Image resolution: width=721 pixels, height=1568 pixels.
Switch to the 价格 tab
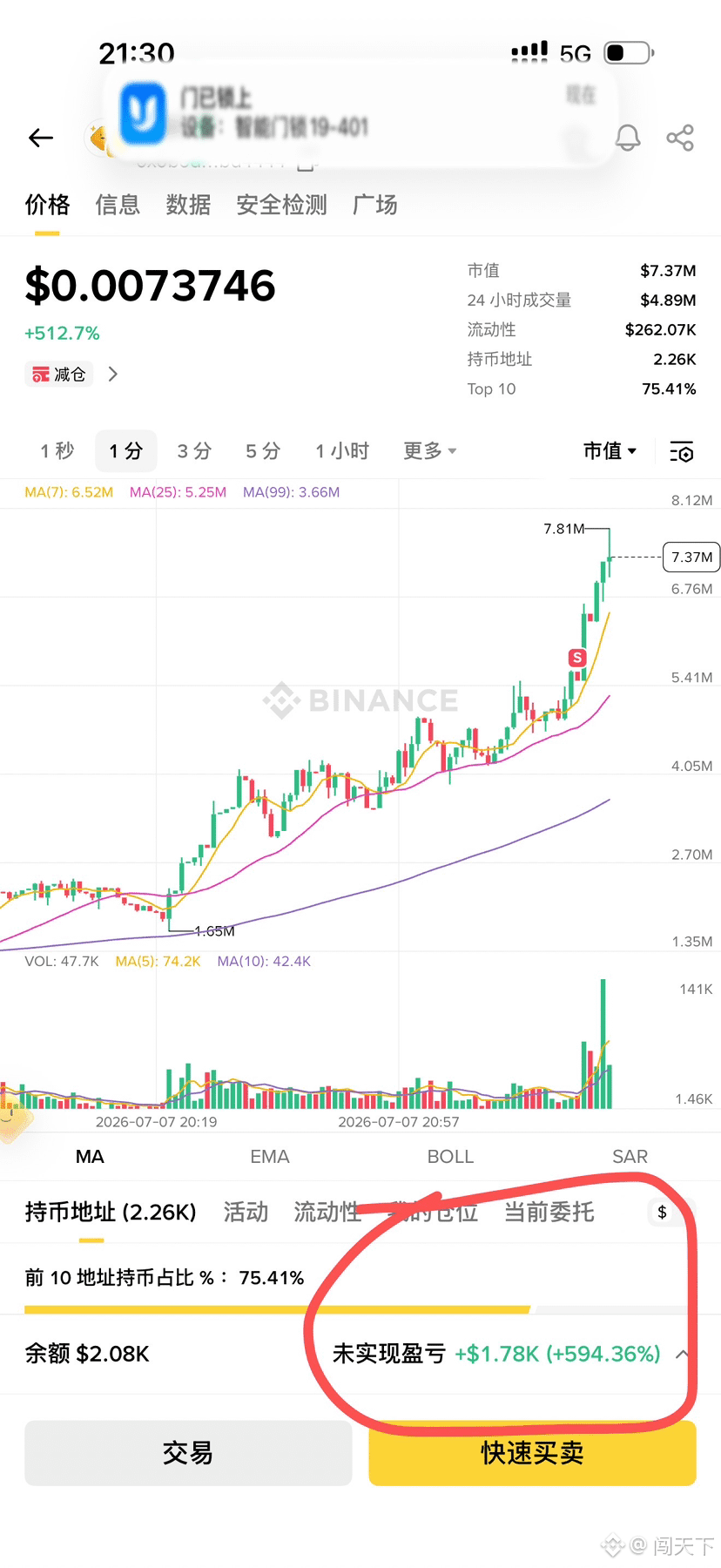pyautogui.click(x=47, y=205)
